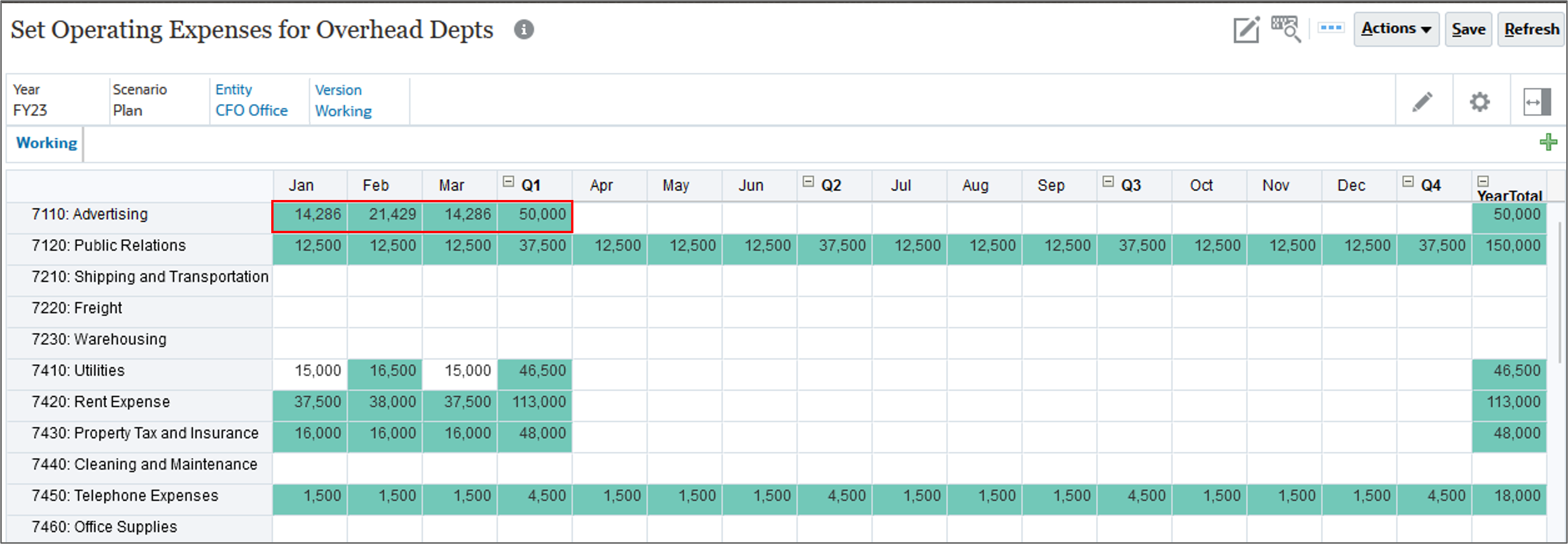
Task: Change the Version member Working
Action: pyautogui.click(x=343, y=111)
